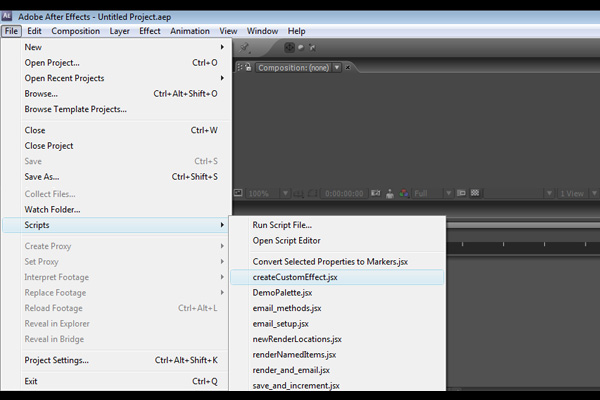Select Save As... menu entry
Image resolution: width=600 pixels, height=400 pixels.
(x=116, y=177)
